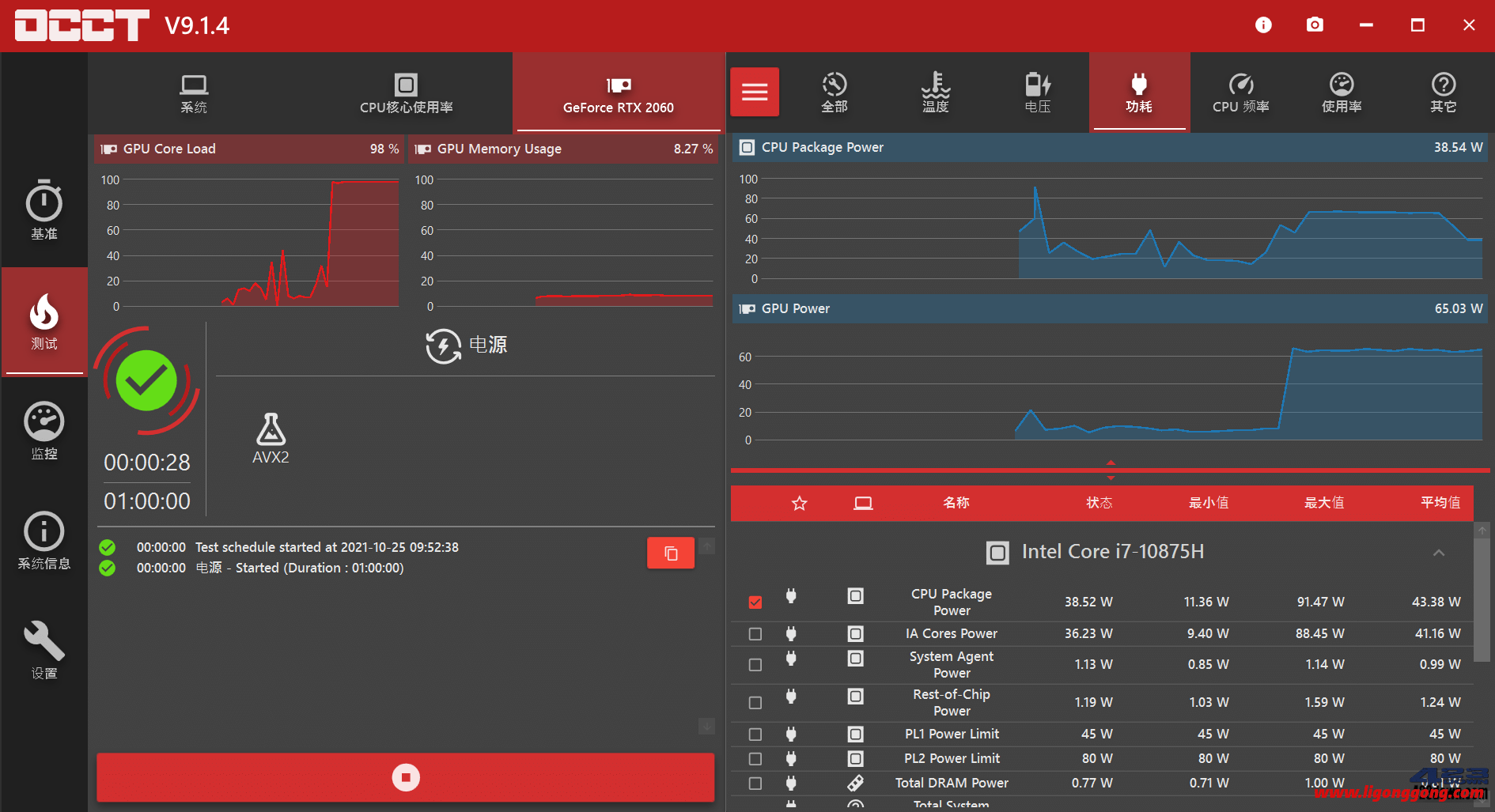Click plug icon in Total DRAM Power row
This screenshot has height=812, width=1495.
tap(791, 783)
